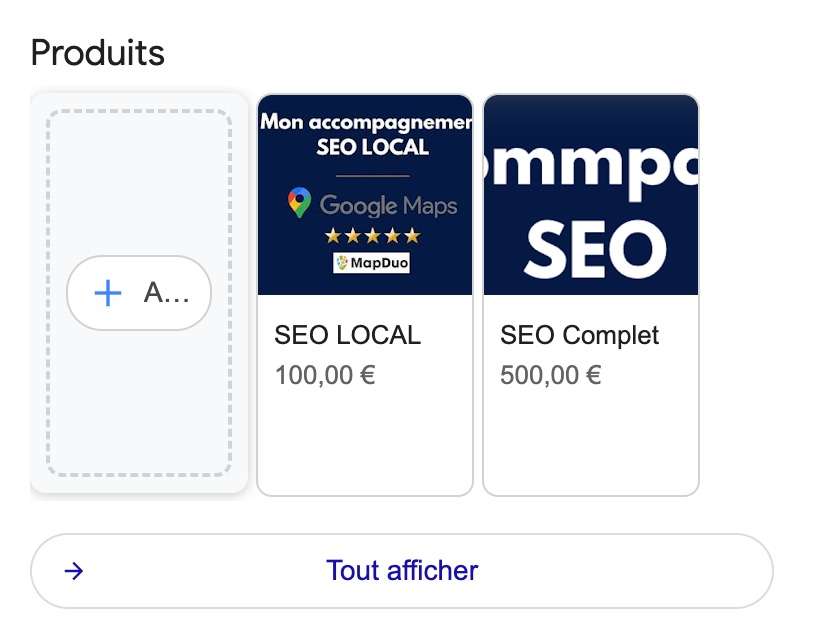Select the 100,00 € price

click(325, 375)
